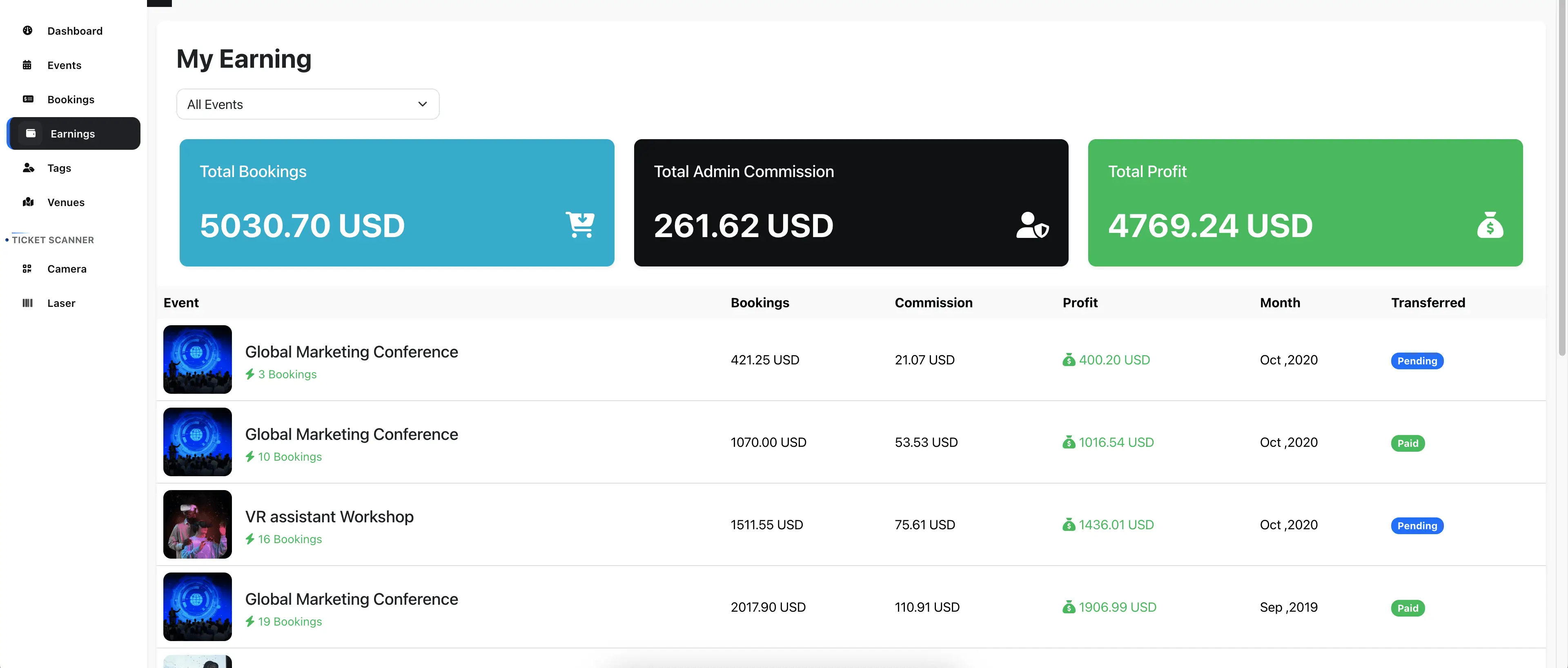Viewport: 1568px width, 668px height.
Task: Select the Camera scanner icon
Action: 28,268
